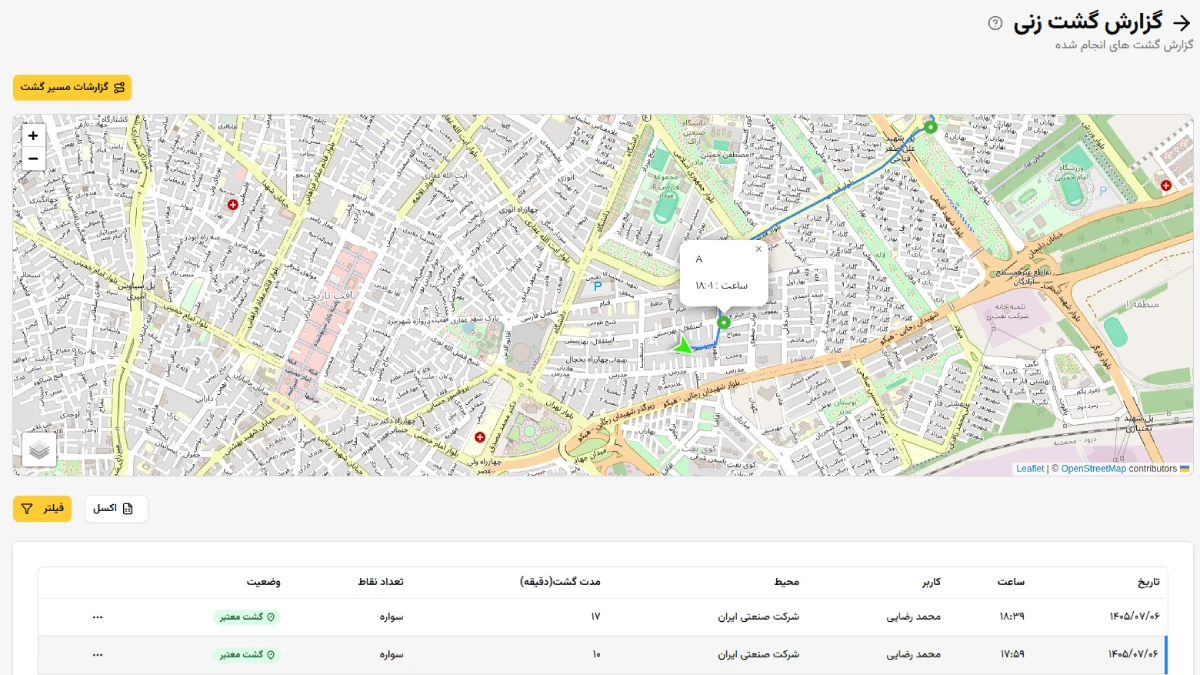1200x675 pixels.
Task: Click the Leaflet attribution link
Action: pyautogui.click(x=1030, y=468)
